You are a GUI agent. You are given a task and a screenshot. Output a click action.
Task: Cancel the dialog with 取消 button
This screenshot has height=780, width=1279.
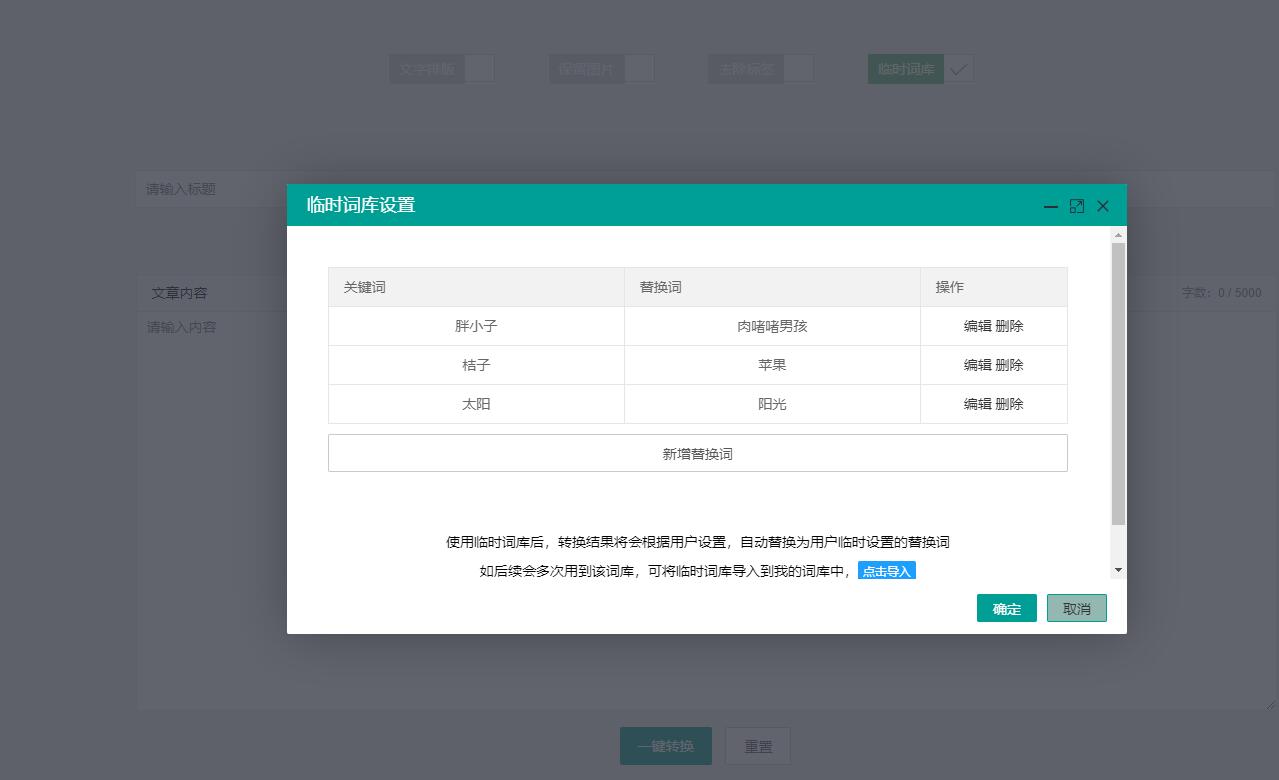pos(1077,608)
